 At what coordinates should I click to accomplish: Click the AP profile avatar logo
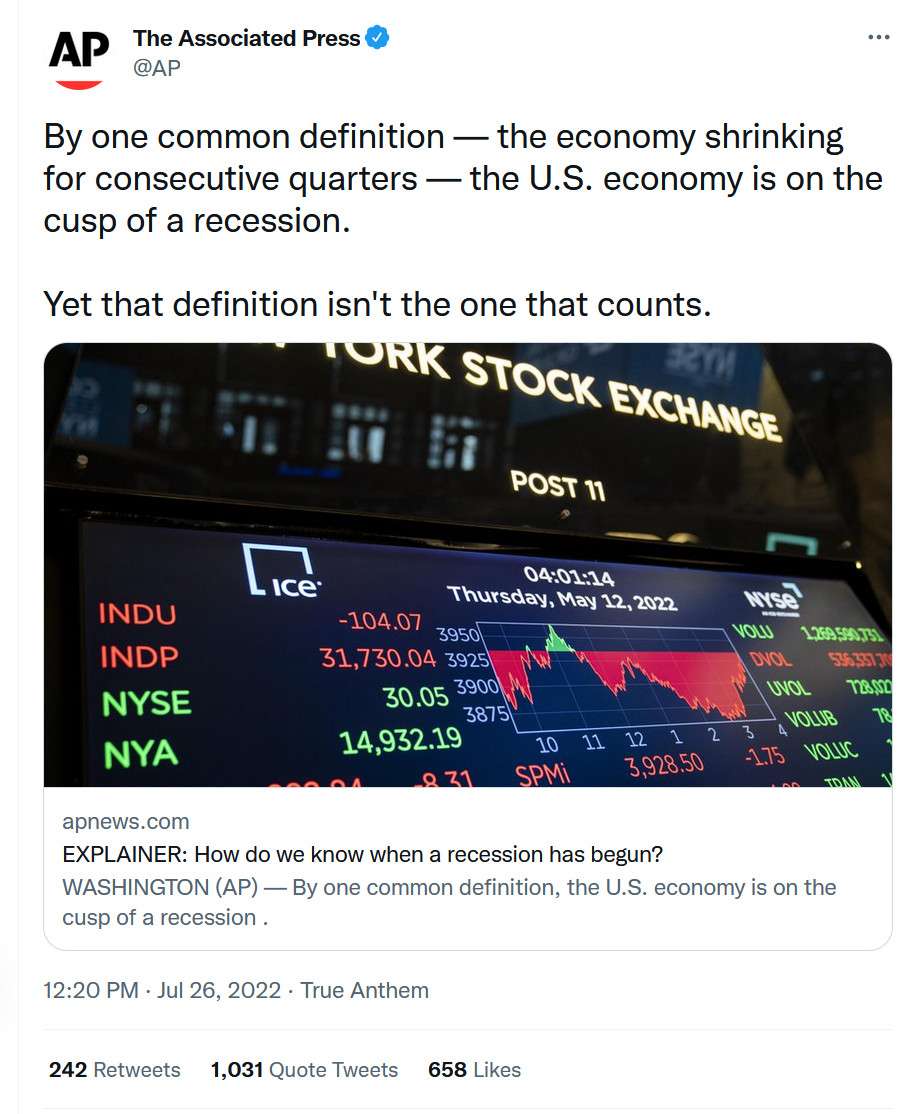pyautogui.click(x=79, y=58)
